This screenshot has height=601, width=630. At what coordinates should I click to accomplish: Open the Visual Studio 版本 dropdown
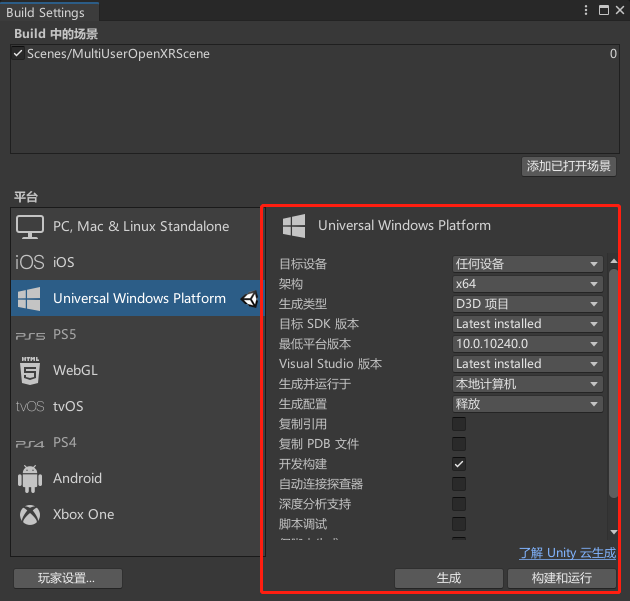[x=528, y=364]
